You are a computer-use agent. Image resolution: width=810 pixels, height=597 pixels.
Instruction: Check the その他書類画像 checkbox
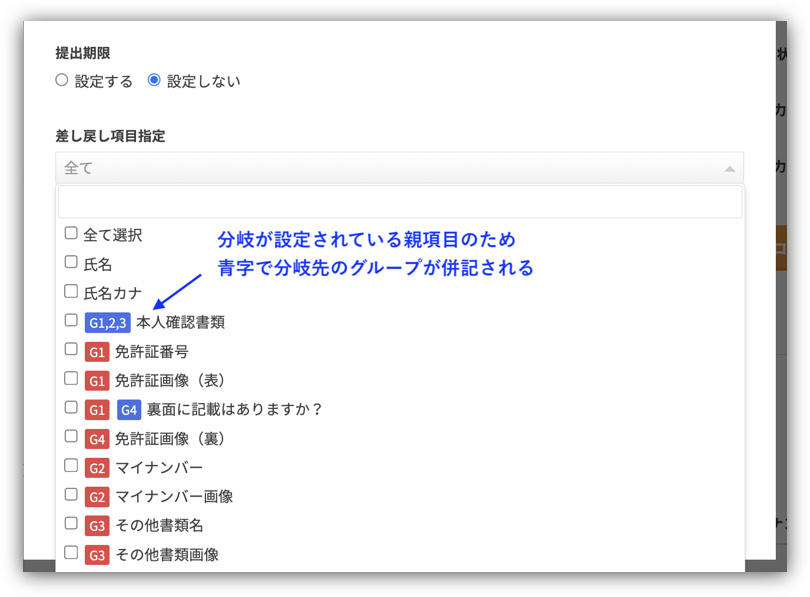click(70, 551)
